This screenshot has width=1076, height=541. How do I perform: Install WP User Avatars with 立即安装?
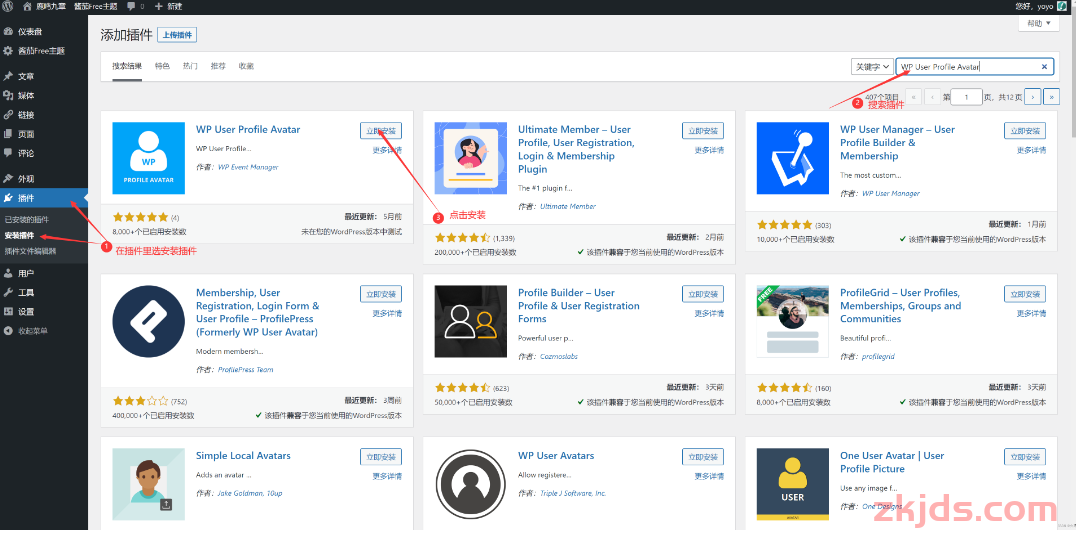703,457
